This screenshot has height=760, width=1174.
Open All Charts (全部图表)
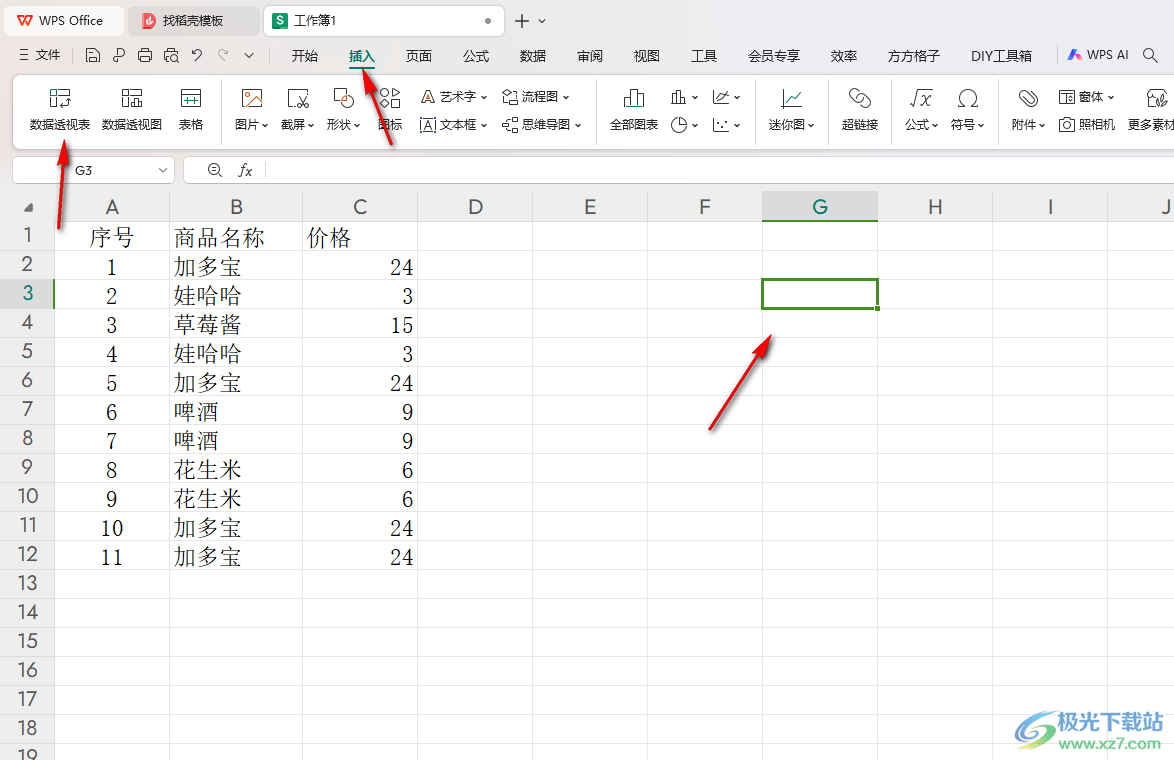click(x=633, y=109)
